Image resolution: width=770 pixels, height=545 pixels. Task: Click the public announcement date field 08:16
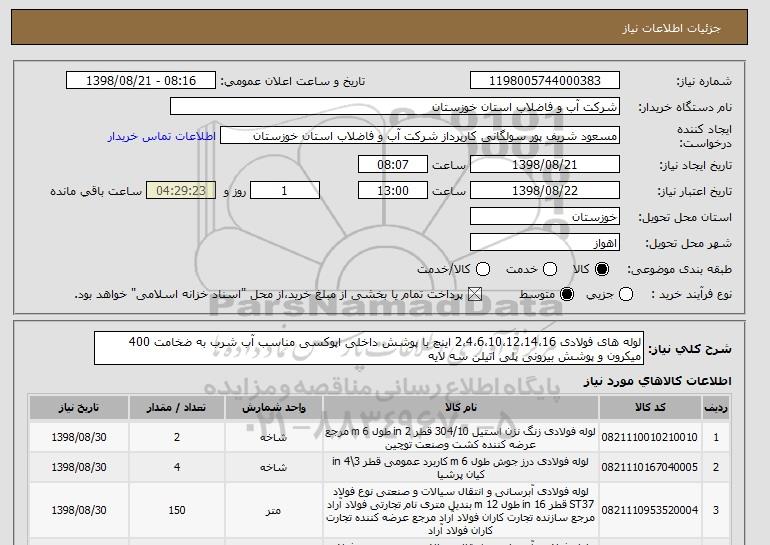(141, 81)
